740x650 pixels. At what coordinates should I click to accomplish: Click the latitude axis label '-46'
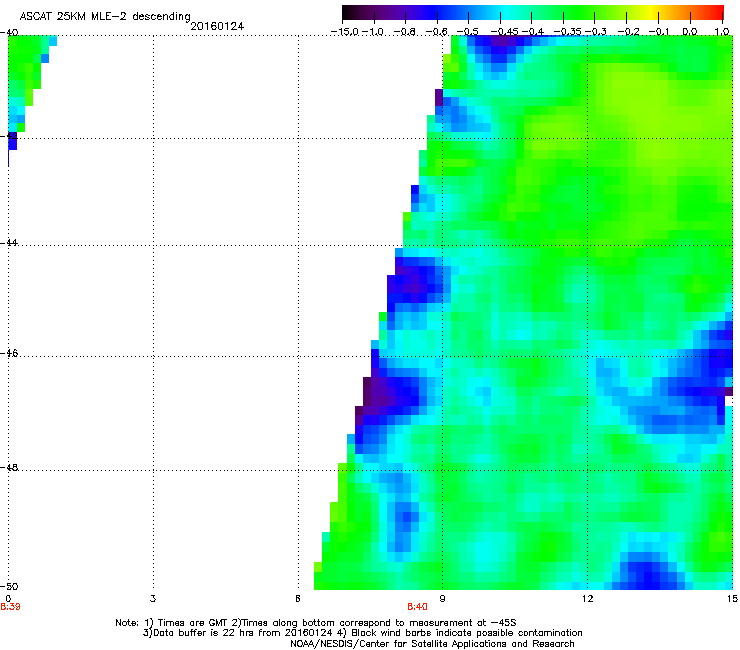9,354
